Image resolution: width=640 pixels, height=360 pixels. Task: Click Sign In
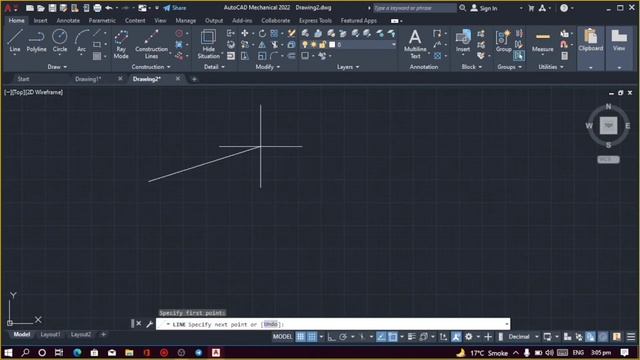[484, 8]
